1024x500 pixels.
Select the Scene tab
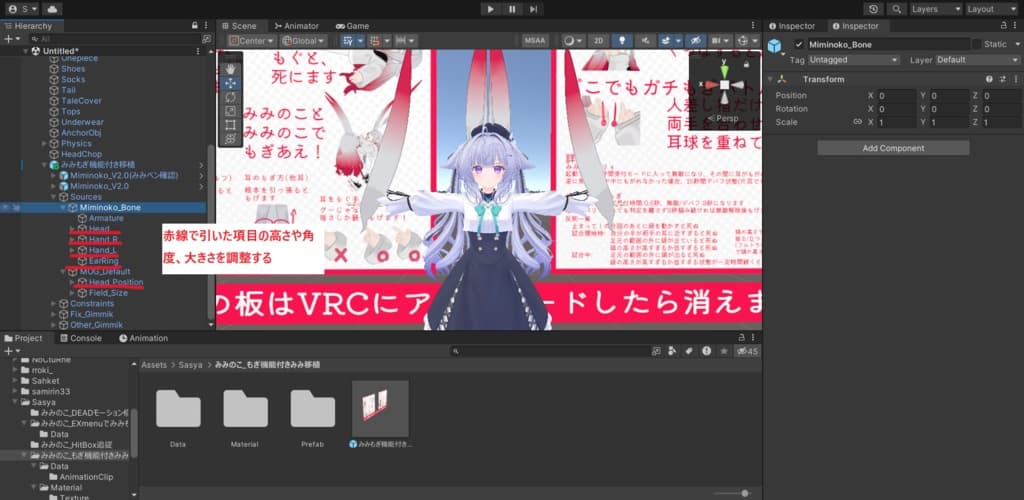tap(240, 26)
